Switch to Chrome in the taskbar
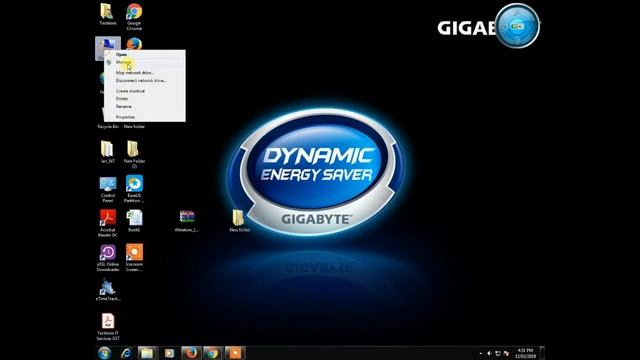This screenshot has width=640, height=360. click(x=212, y=353)
